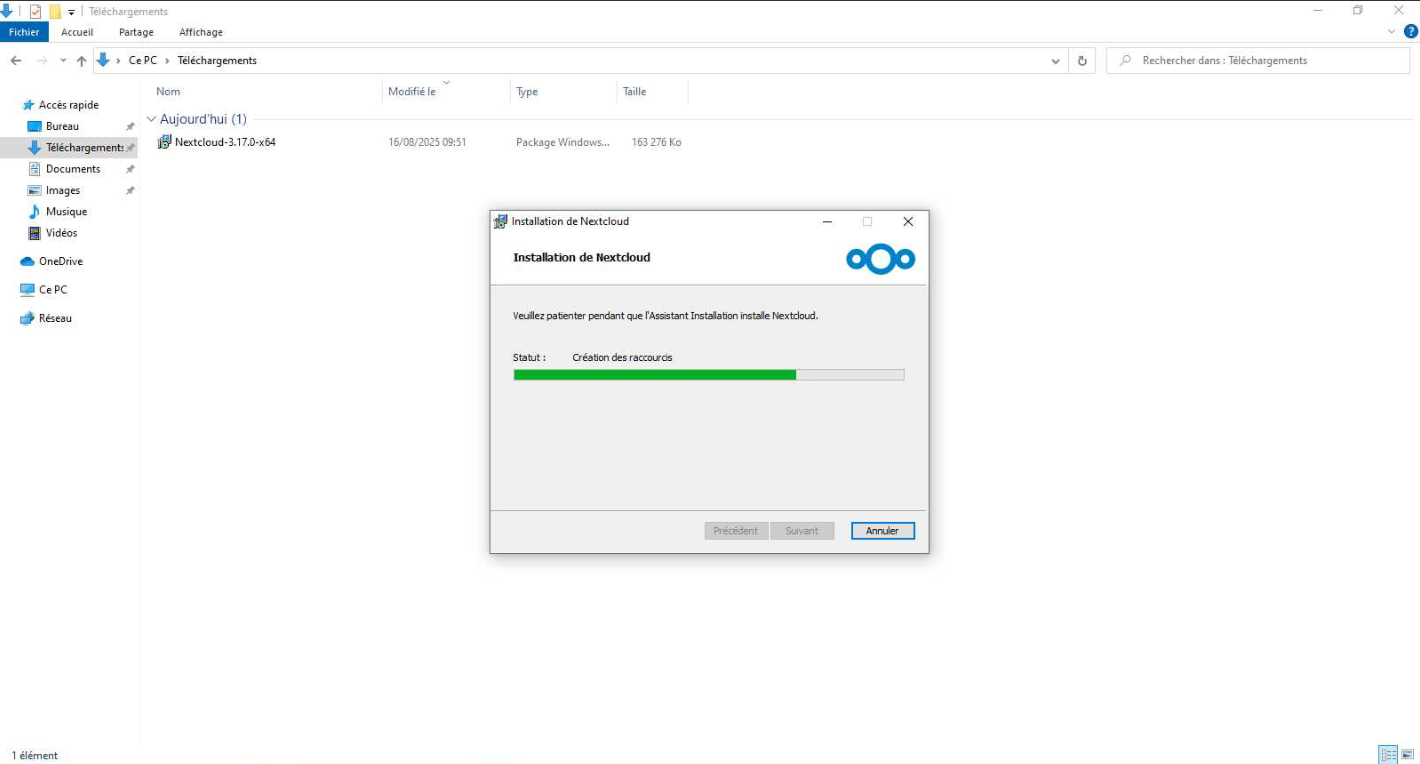This screenshot has width=1420, height=764.
Task: Open the recent locations dropdown arrow
Action: tap(63, 61)
